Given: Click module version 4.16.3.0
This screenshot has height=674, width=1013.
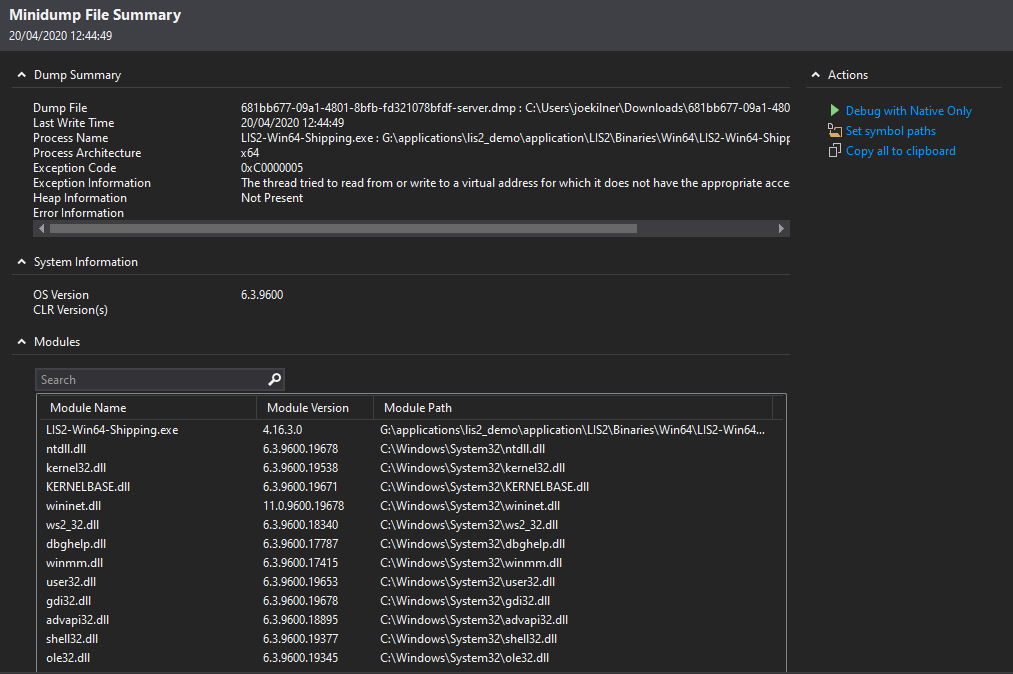Looking at the screenshot, I should click(282, 430).
